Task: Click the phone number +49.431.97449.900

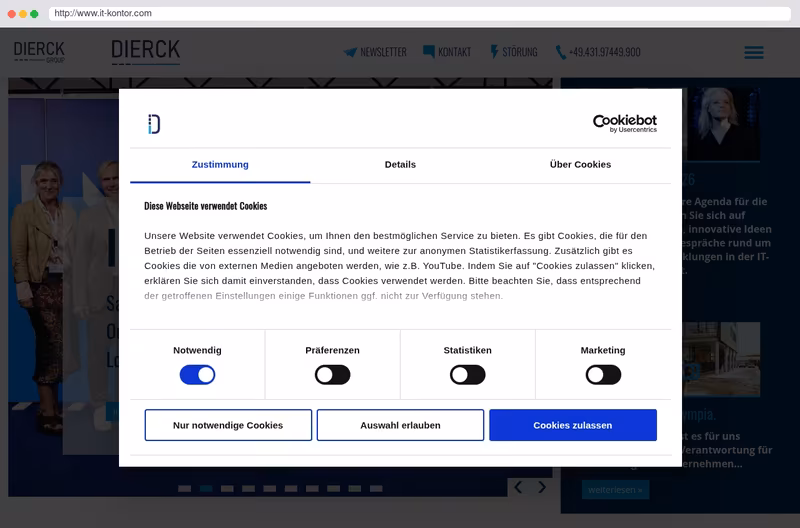Action: pos(605,52)
